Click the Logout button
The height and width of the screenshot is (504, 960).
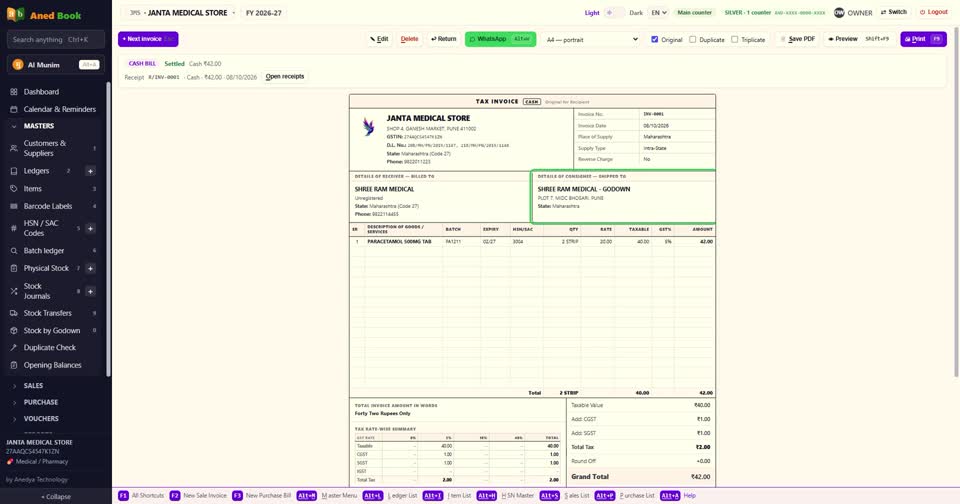934,12
